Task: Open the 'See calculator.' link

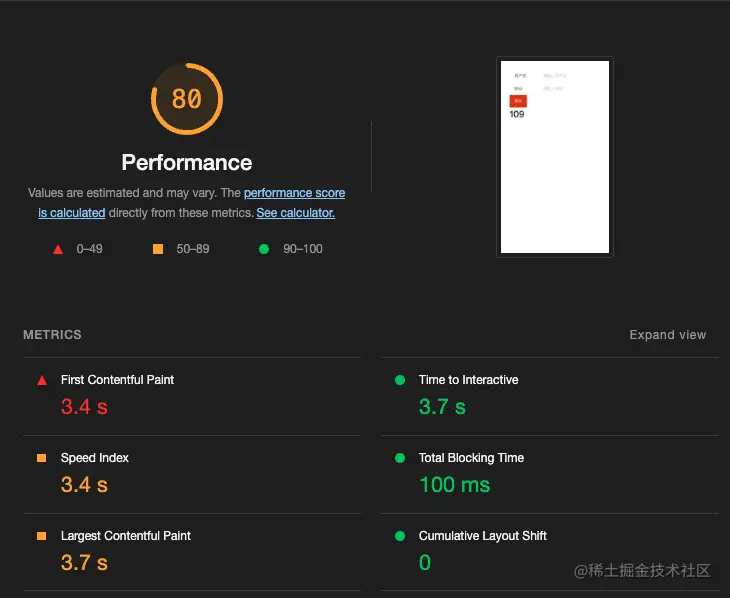Action: pos(295,213)
